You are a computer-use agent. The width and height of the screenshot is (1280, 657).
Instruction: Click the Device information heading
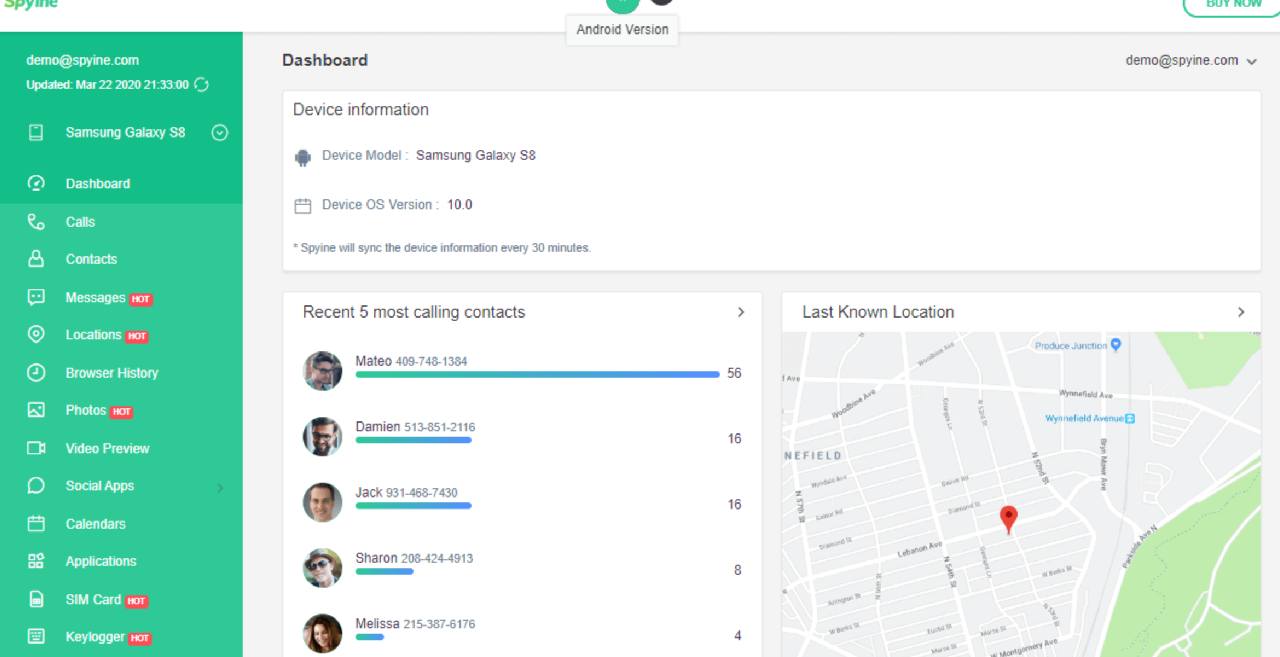pos(361,110)
